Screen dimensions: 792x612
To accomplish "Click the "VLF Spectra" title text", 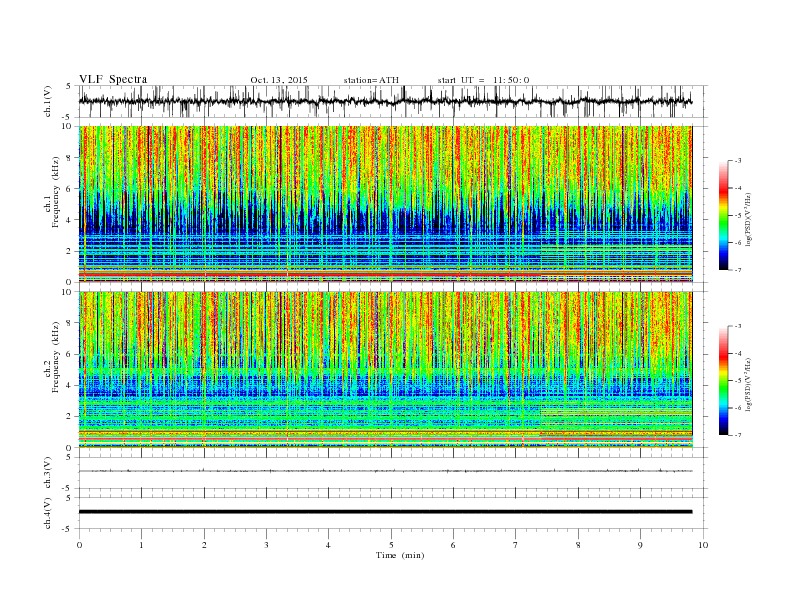I will (x=113, y=79).
